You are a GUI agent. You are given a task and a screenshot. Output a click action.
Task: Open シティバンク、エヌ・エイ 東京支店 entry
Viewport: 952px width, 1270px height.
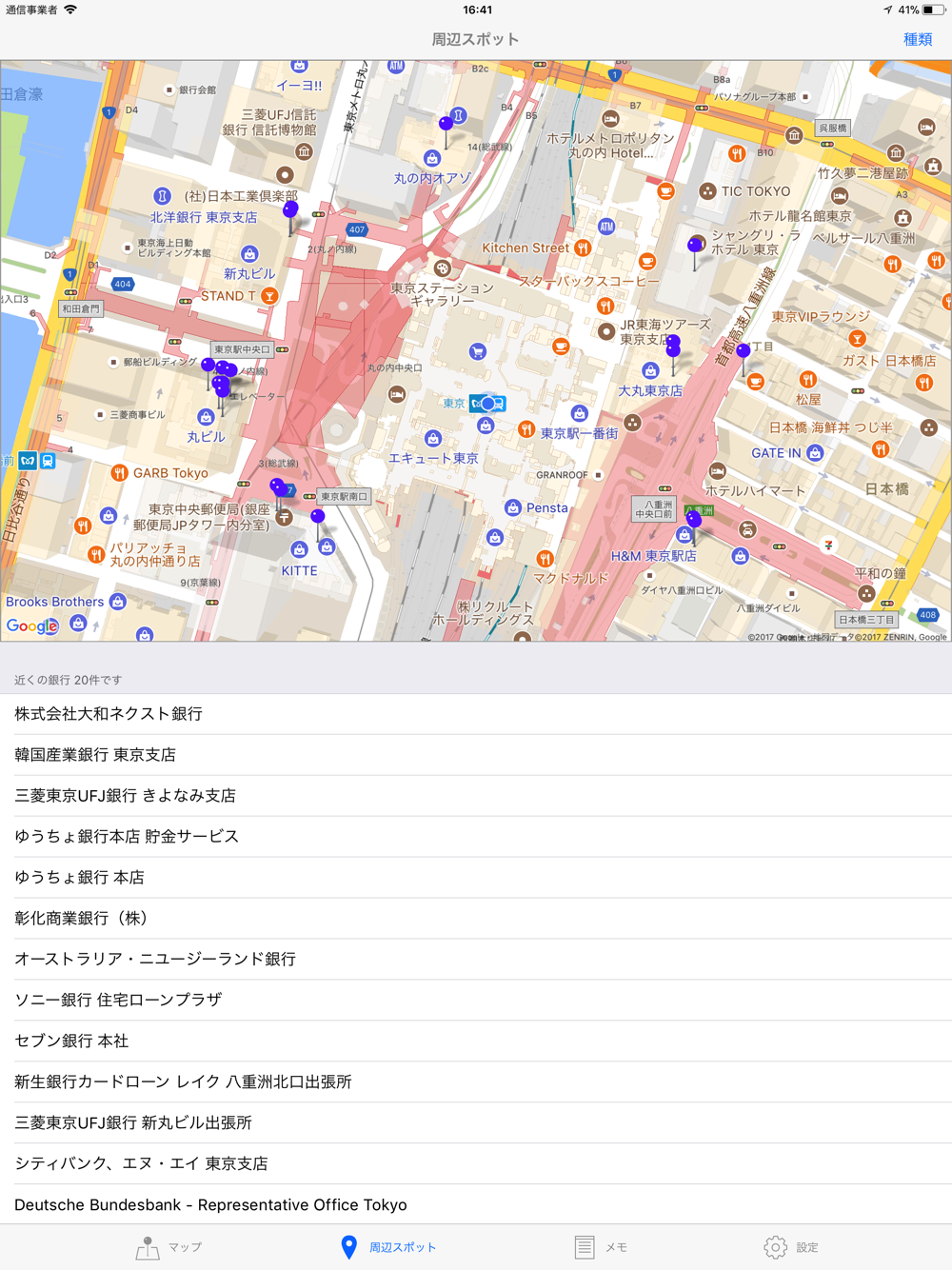coord(476,1164)
